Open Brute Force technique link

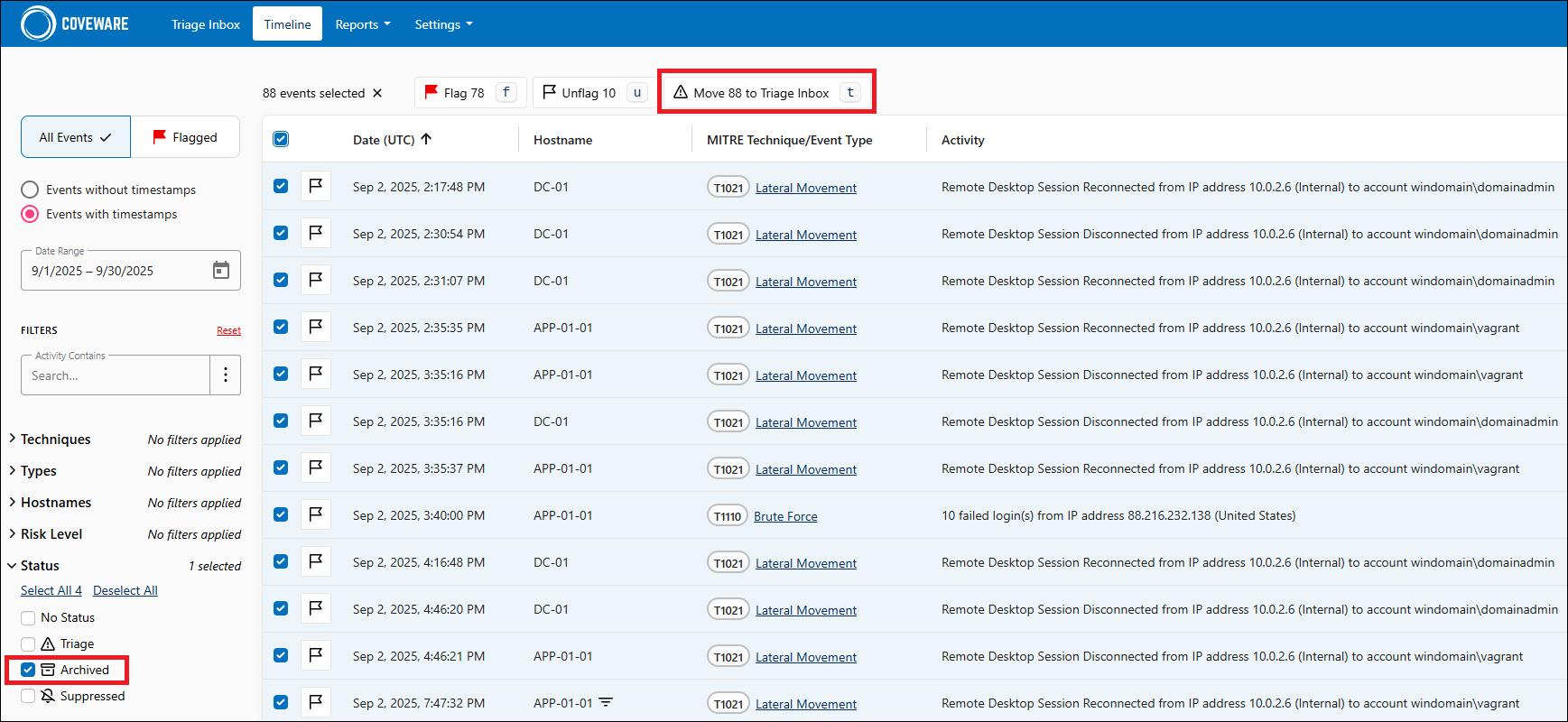[x=785, y=516]
